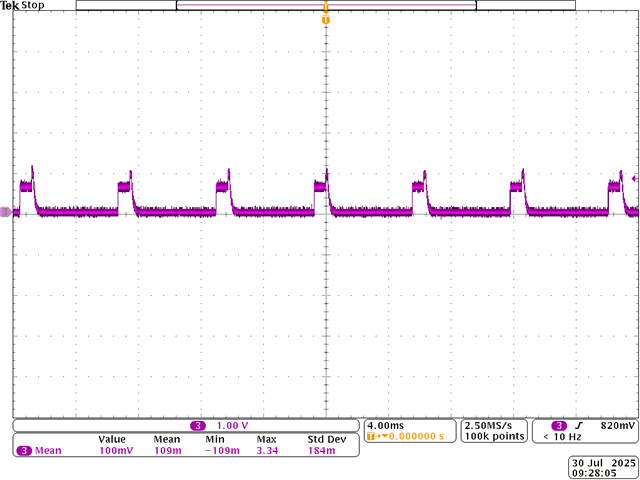640x480 pixels.
Task: Click the Std Dev column header
Action: (327, 440)
